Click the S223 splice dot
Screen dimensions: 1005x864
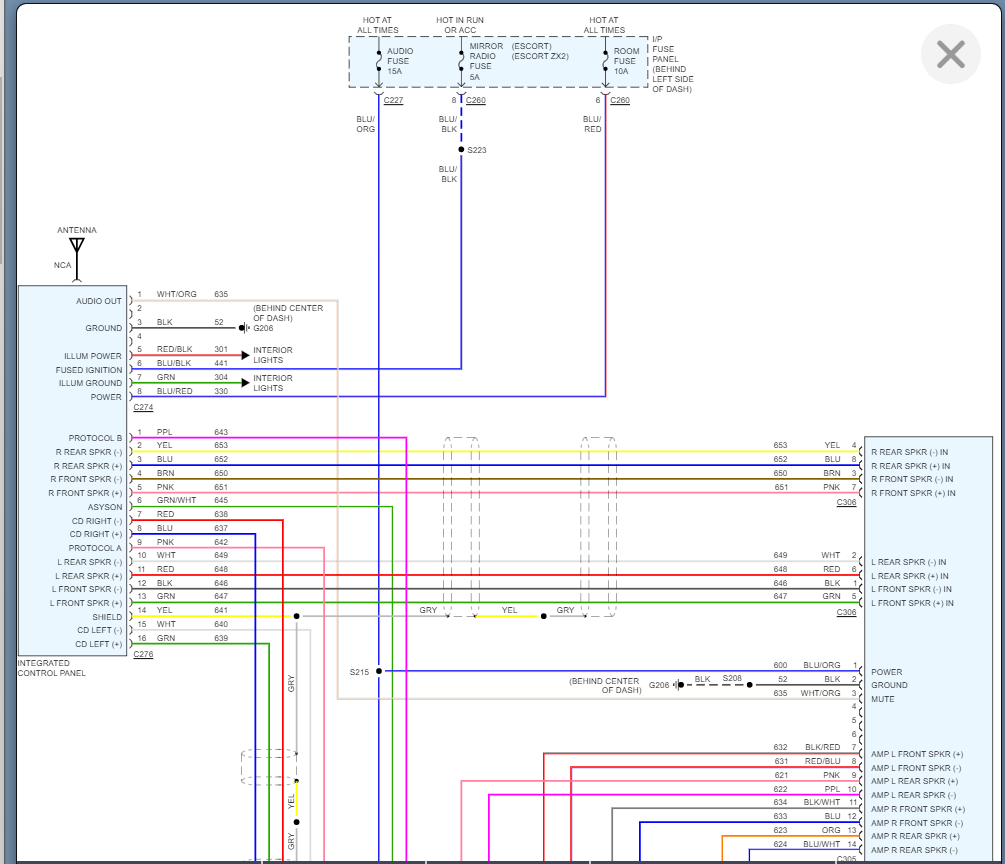(461, 150)
